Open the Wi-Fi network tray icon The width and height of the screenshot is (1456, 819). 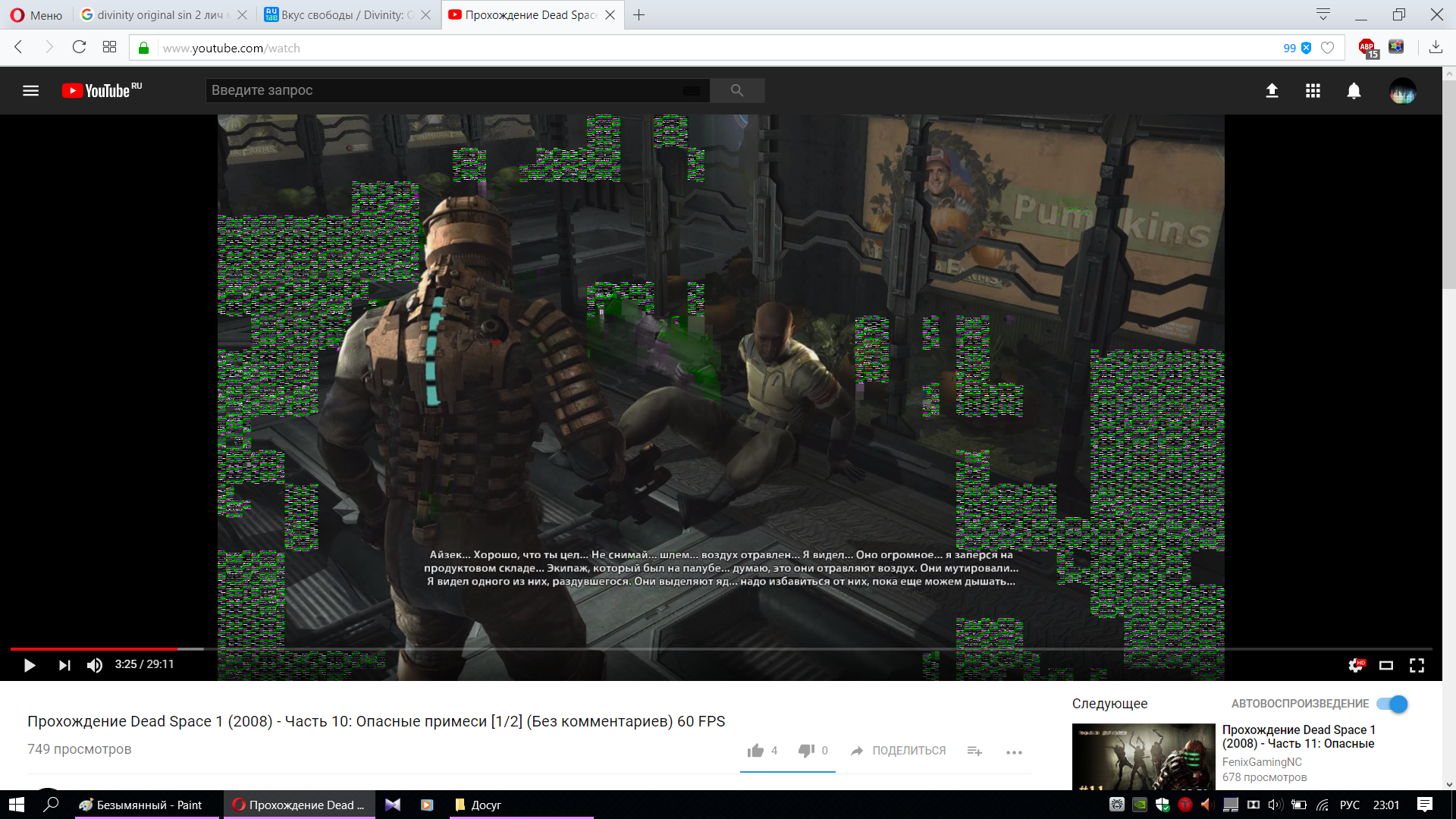click(1323, 805)
